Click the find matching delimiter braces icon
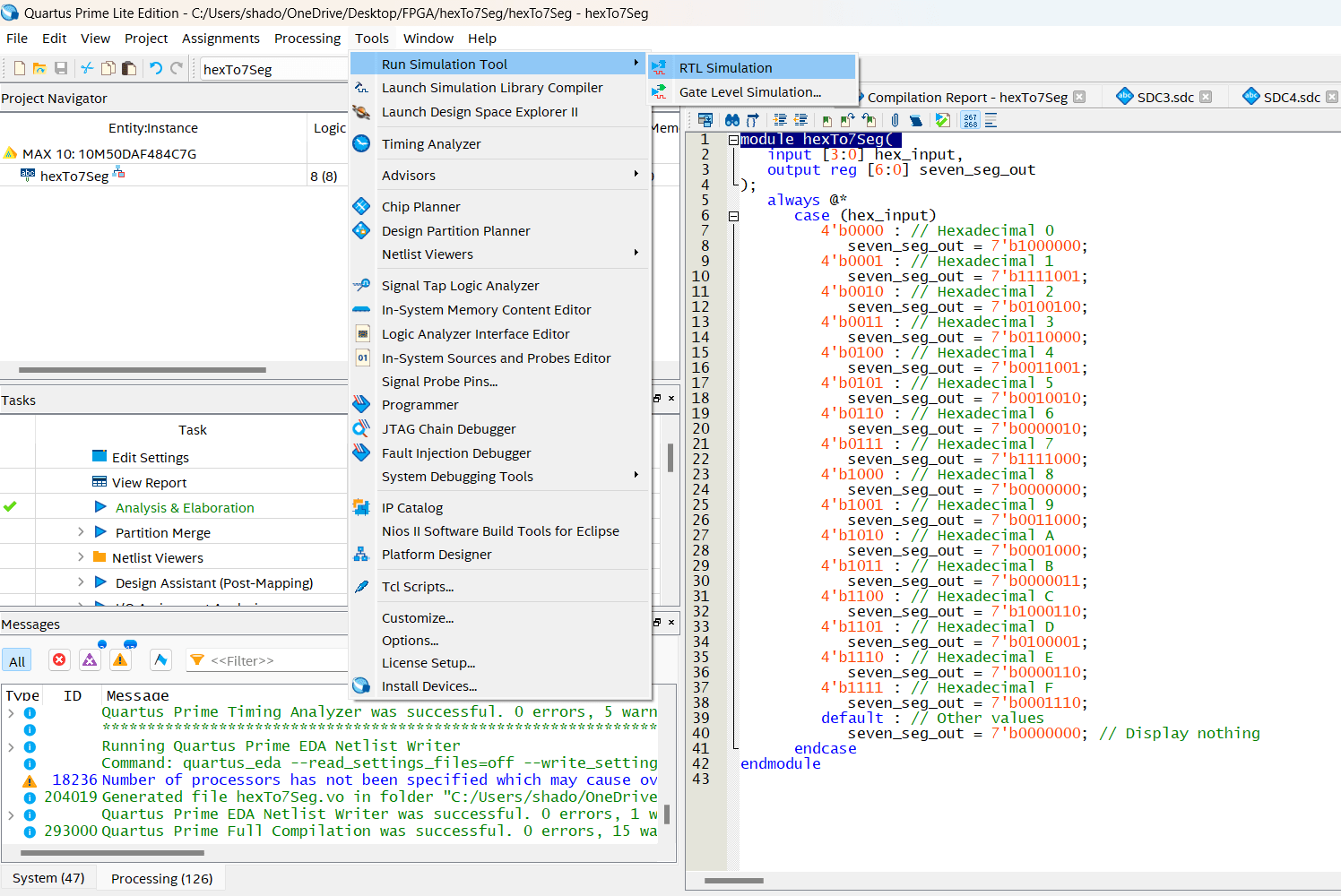The height and width of the screenshot is (896, 1341). (752, 120)
